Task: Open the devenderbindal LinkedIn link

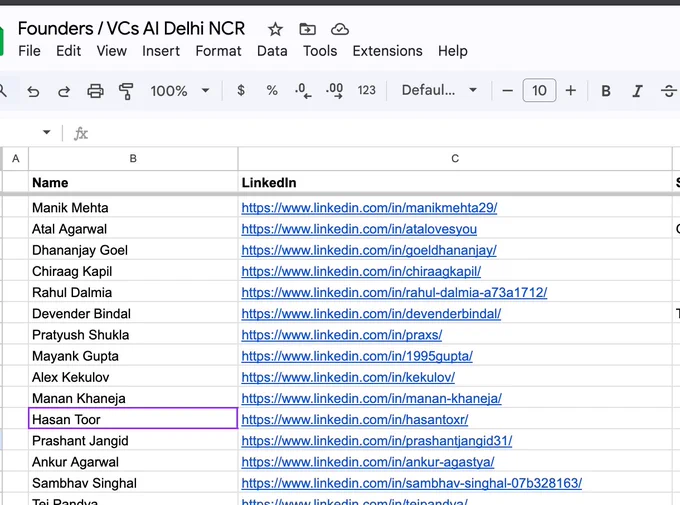Action: pos(371,314)
